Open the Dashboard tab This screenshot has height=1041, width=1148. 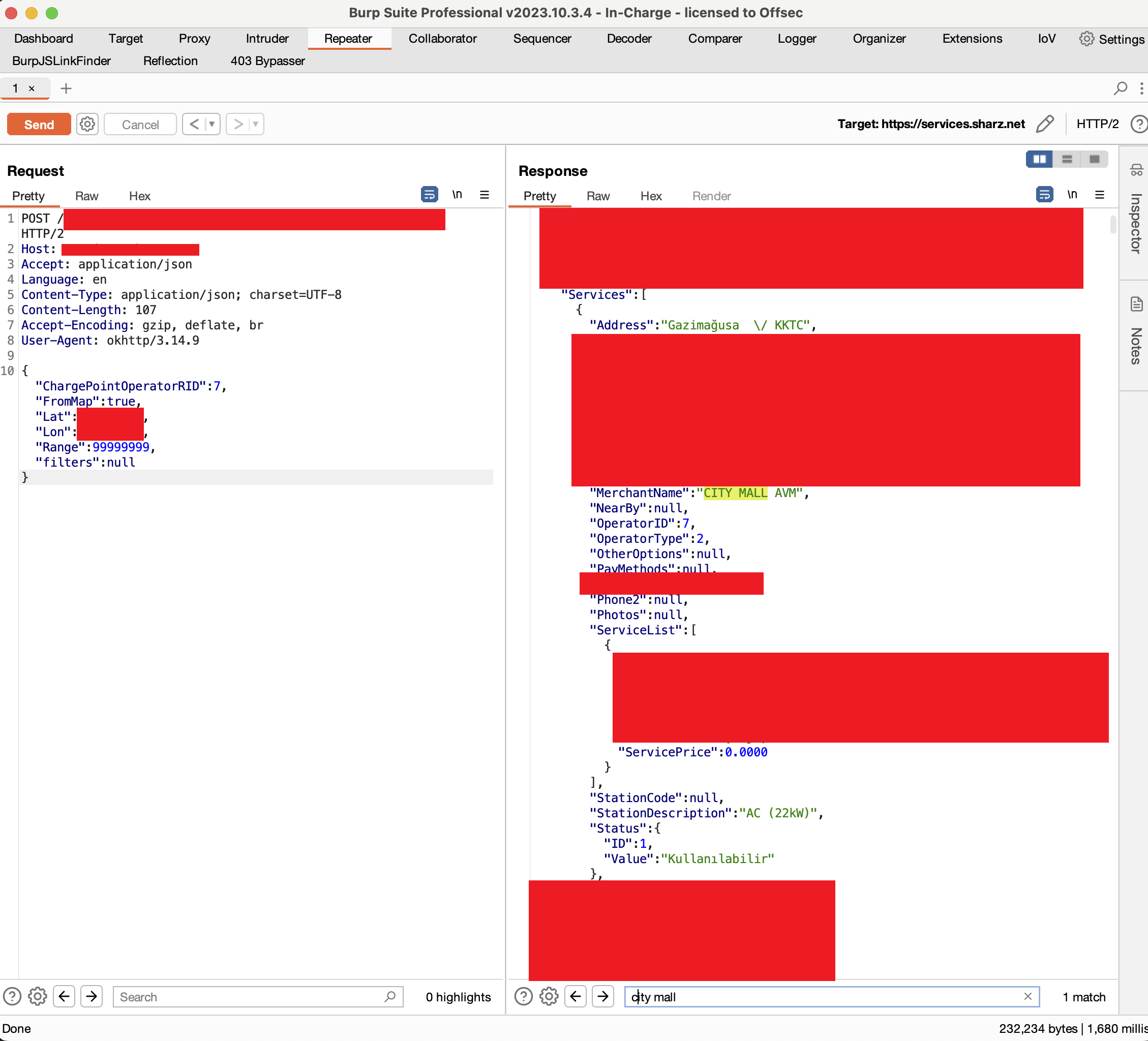pos(44,38)
